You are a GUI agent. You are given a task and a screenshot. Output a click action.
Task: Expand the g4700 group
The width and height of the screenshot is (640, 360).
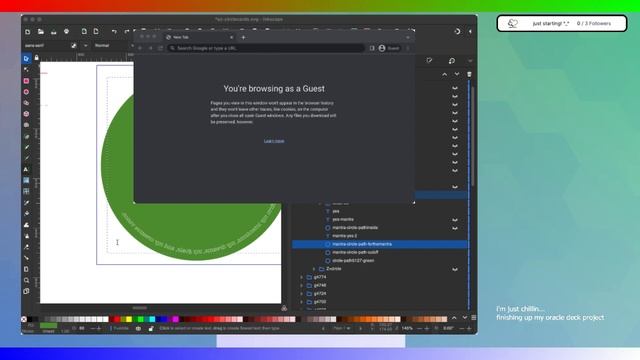(x=302, y=302)
